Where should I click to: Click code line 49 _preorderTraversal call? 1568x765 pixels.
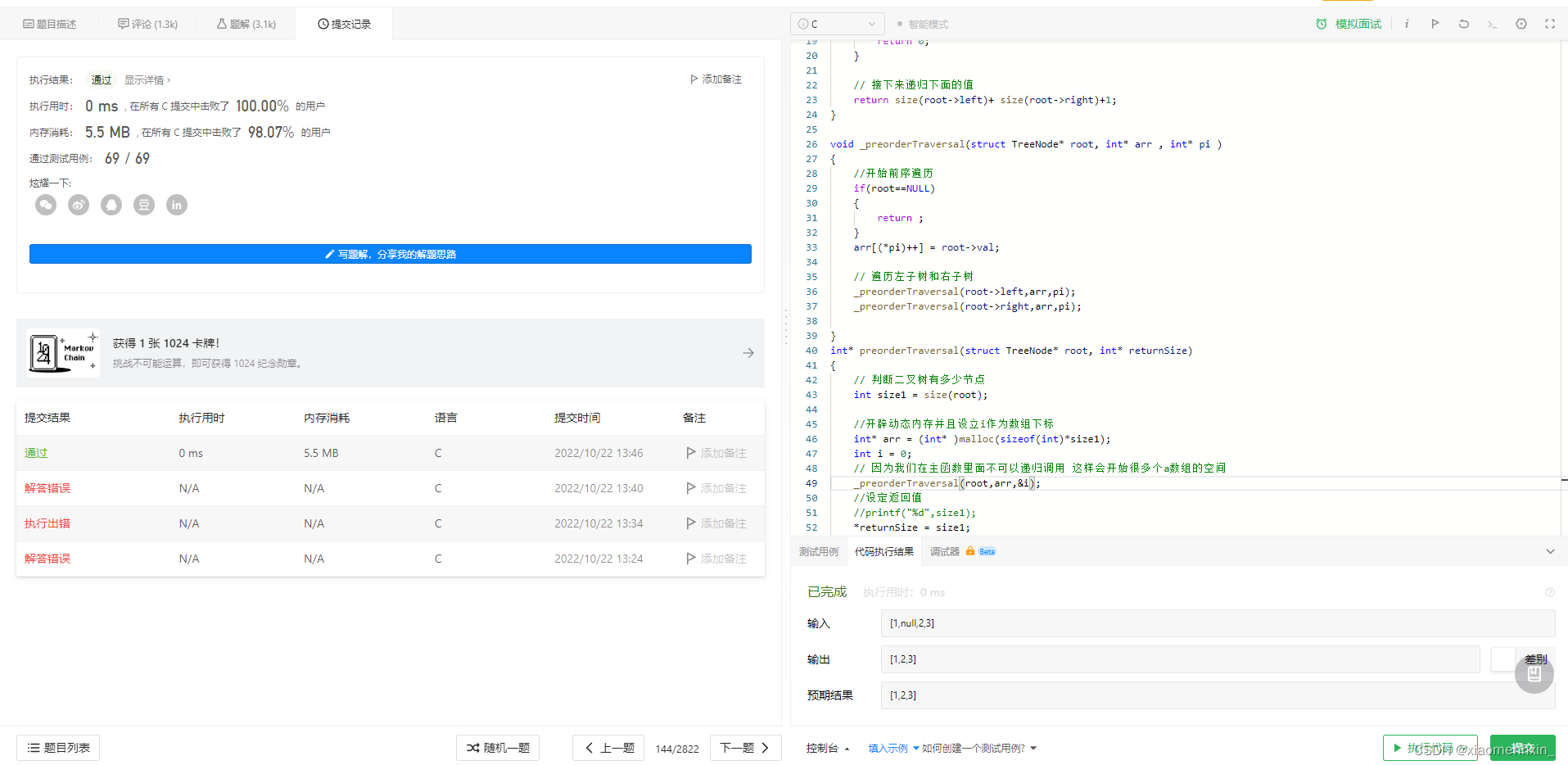tap(947, 483)
